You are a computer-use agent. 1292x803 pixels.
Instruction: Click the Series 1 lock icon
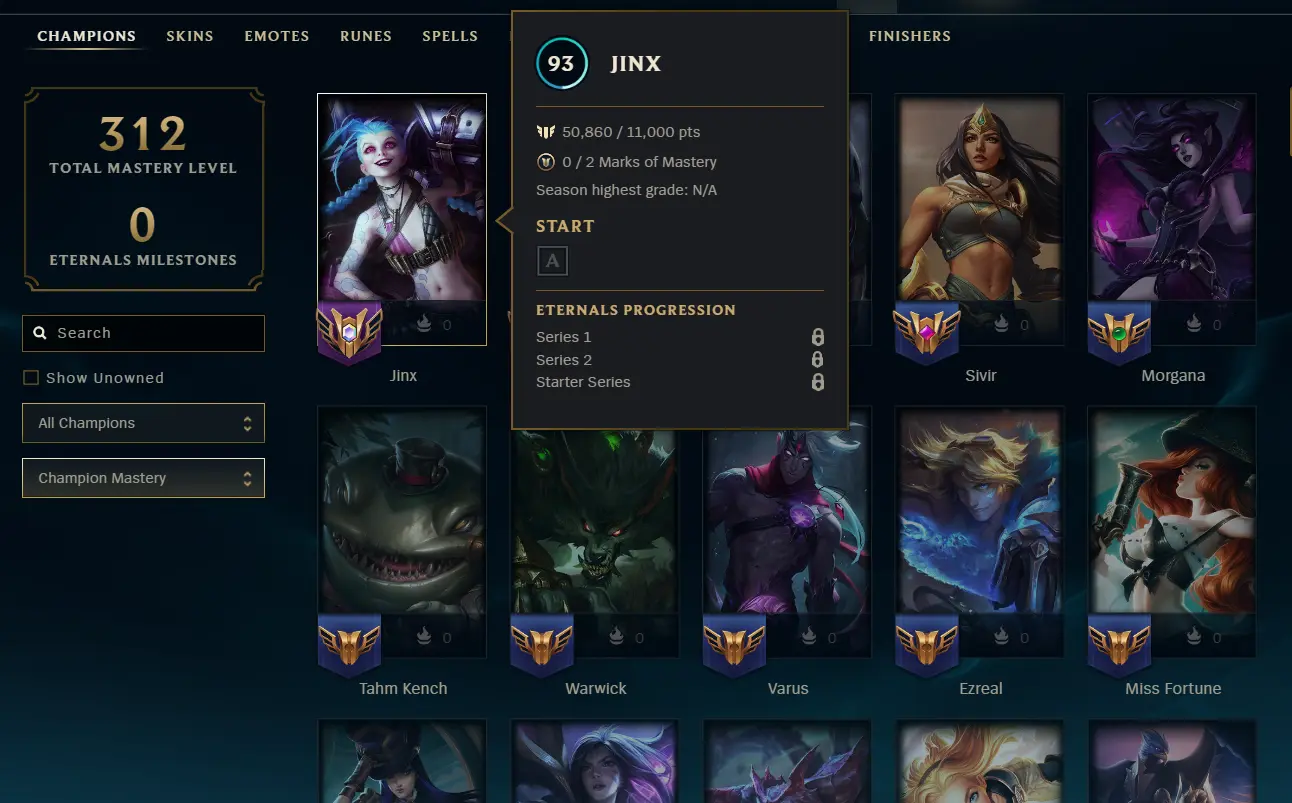pyautogui.click(x=817, y=337)
